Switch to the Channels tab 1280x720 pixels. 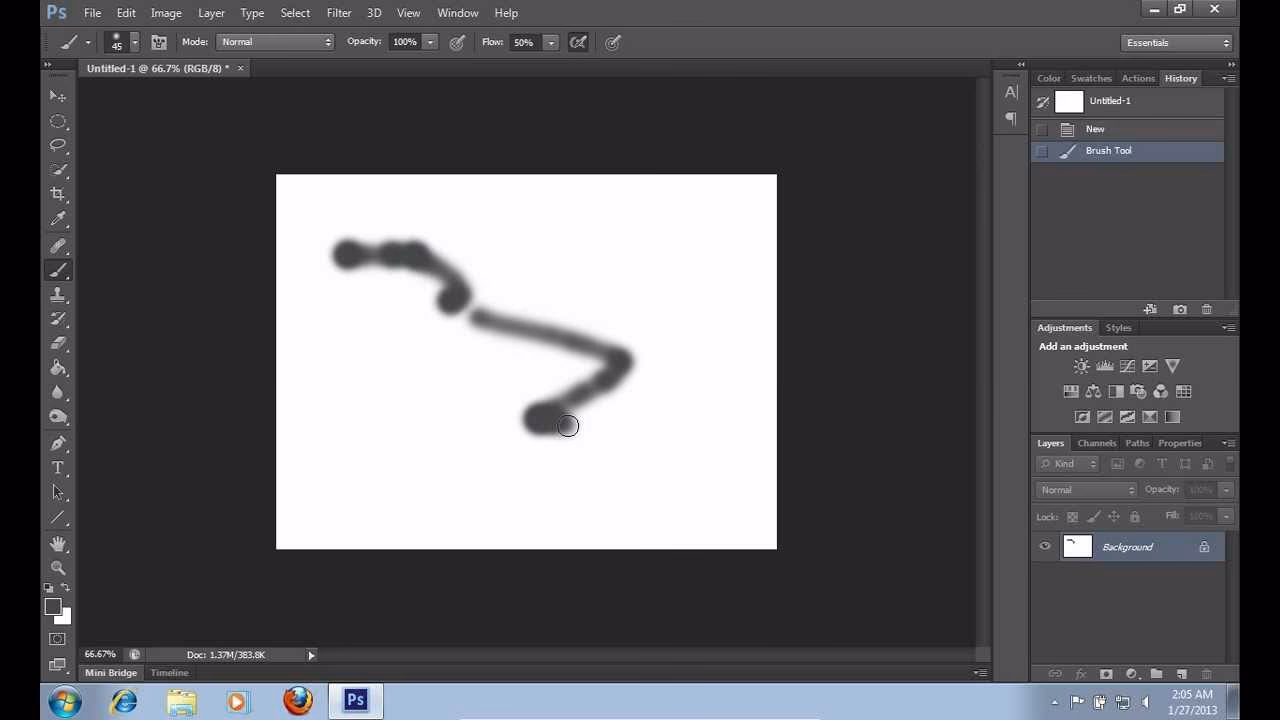pos(1096,443)
